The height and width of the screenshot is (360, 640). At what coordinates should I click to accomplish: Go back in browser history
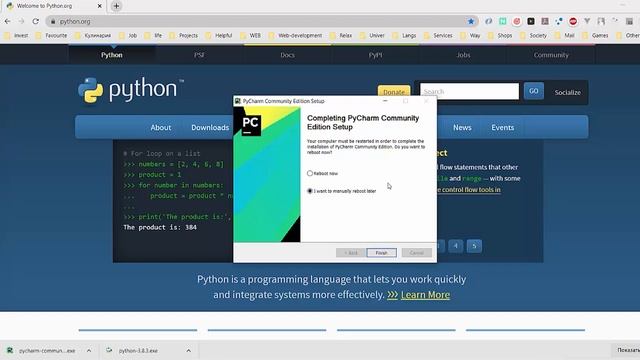[x=8, y=21]
